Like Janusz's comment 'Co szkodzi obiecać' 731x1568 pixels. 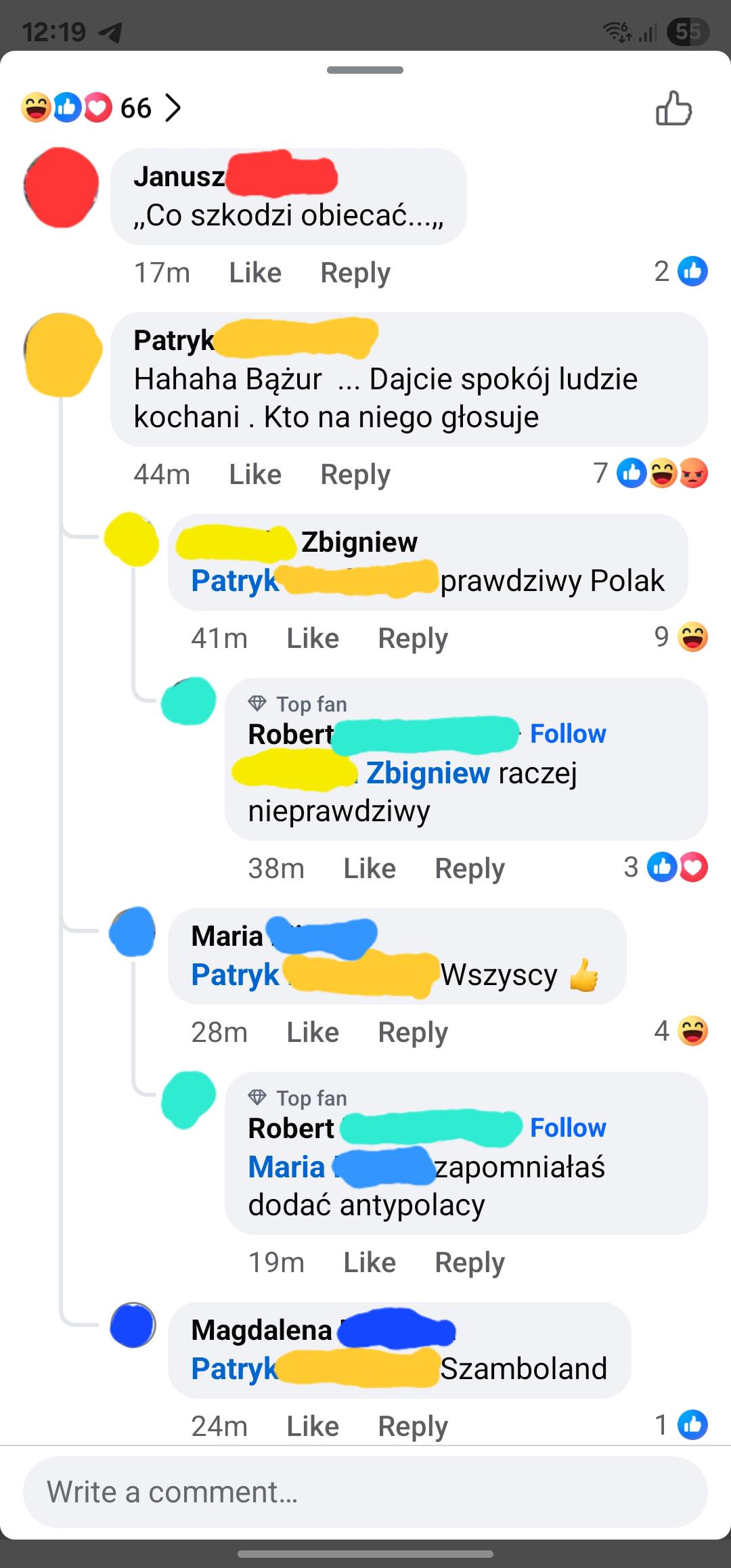coord(255,273)
